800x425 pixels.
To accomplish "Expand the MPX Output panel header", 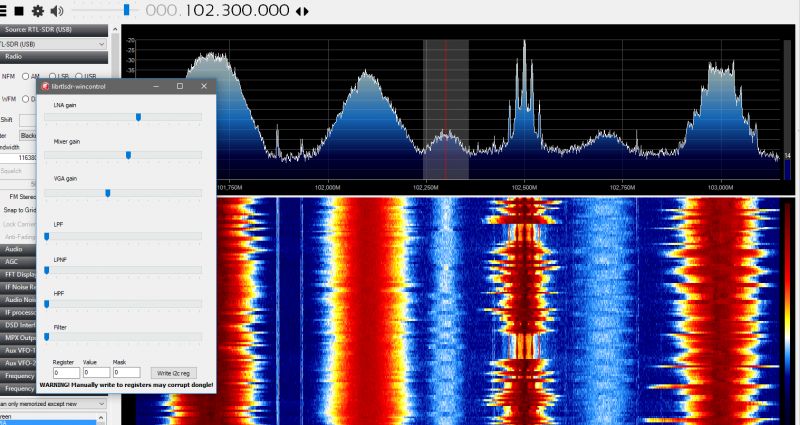I will [18, 338].
